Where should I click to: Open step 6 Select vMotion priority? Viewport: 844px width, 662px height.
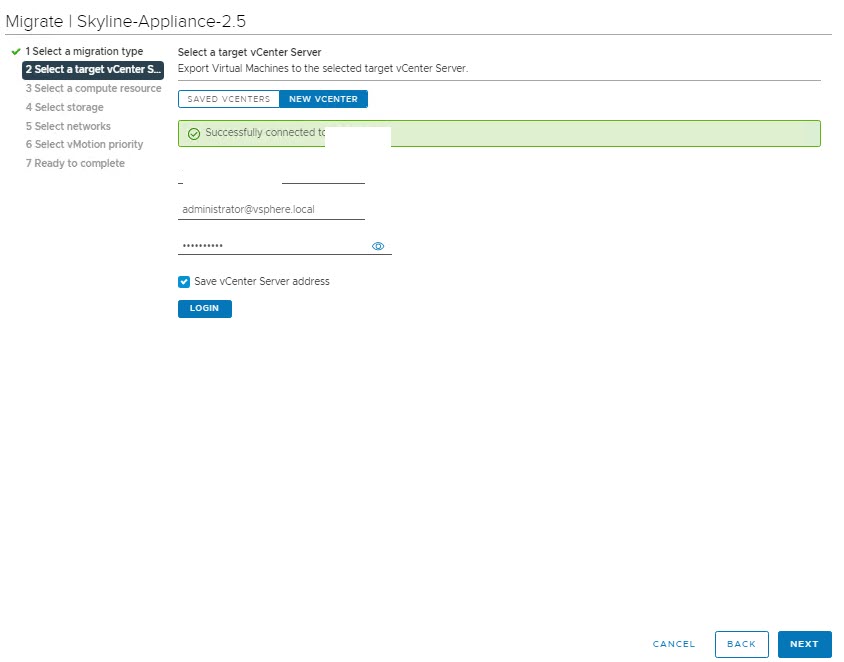(84, 145)
